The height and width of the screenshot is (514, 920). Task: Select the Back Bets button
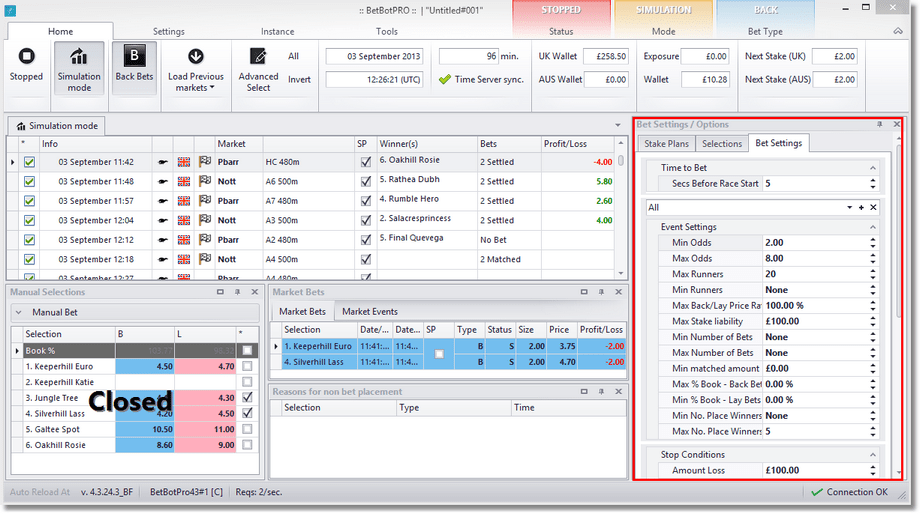tap(134, 68)
